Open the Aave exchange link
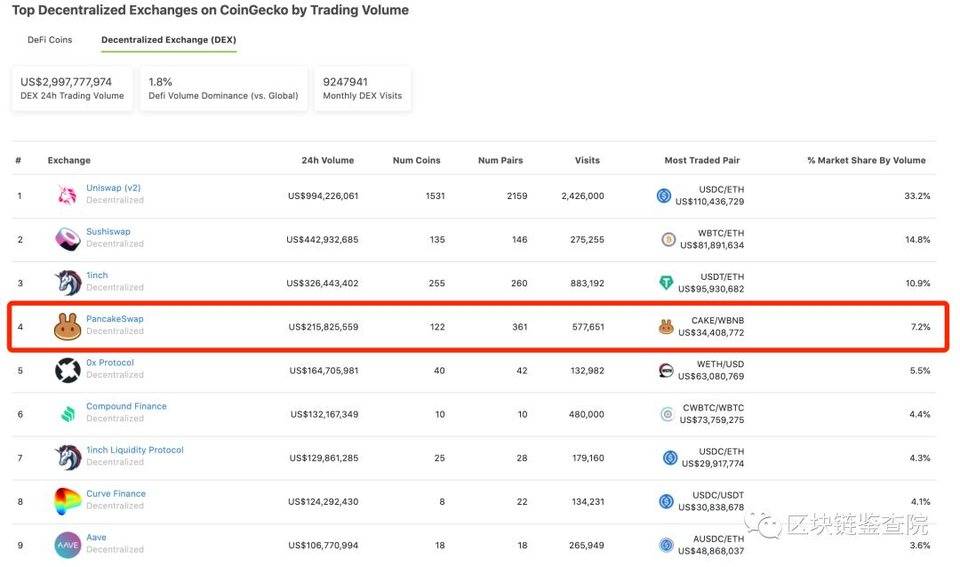Screen dimensions: 960x567 pos(96,538)
